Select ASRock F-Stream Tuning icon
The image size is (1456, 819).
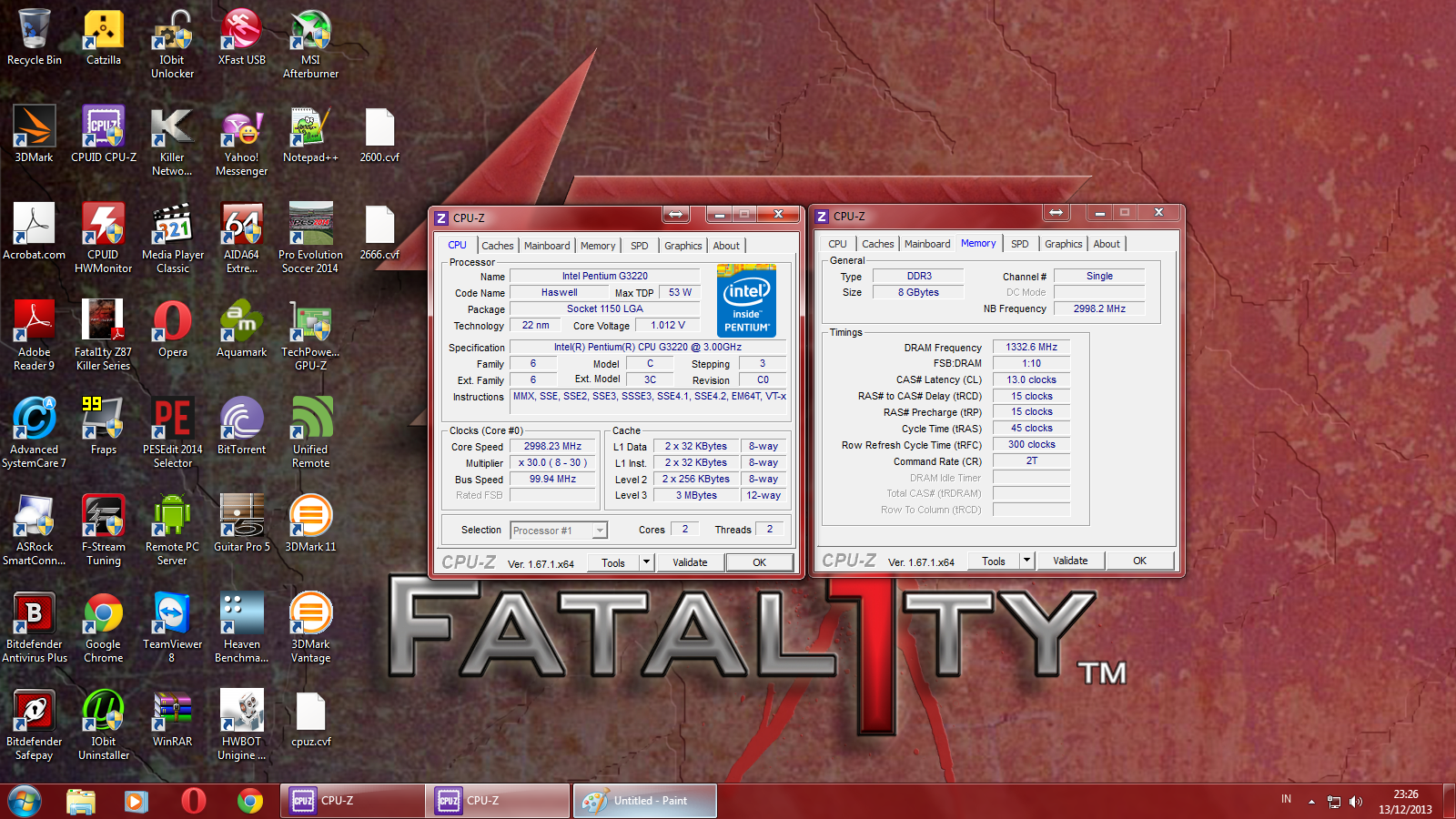[x=104, y=530]
